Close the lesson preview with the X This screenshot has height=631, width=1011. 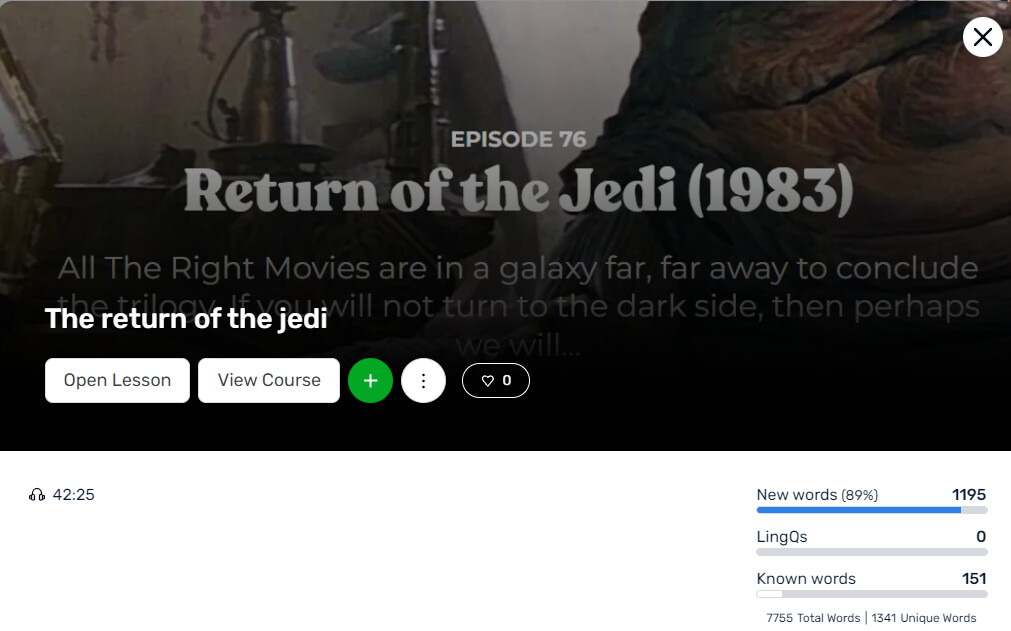point(983,37)
